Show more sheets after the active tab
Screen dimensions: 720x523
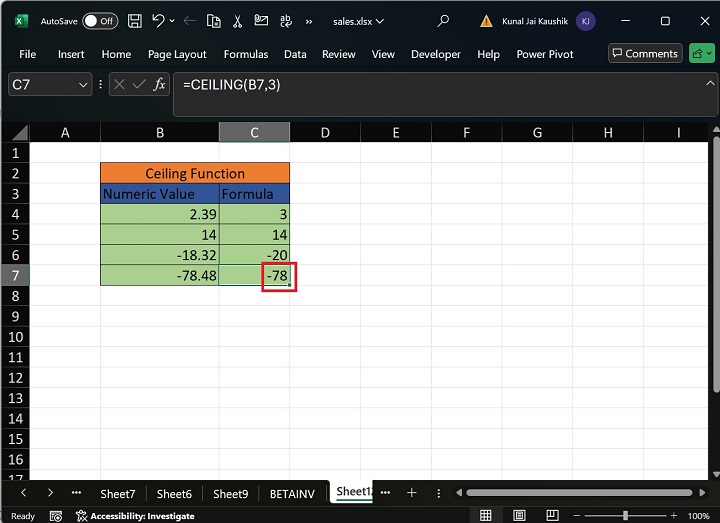coord(385,493)
